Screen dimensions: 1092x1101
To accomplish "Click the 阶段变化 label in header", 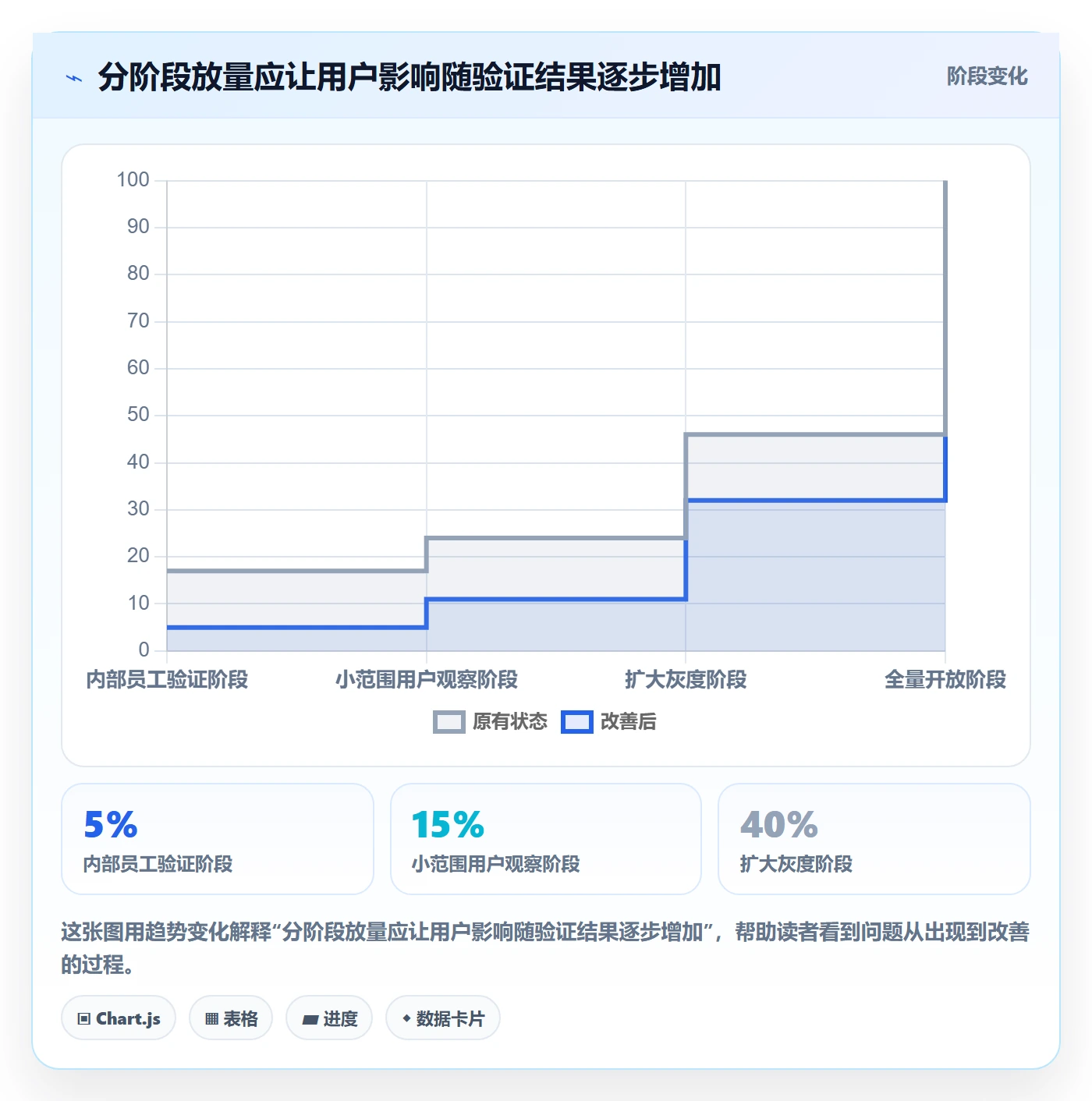I will click(987, 76).
